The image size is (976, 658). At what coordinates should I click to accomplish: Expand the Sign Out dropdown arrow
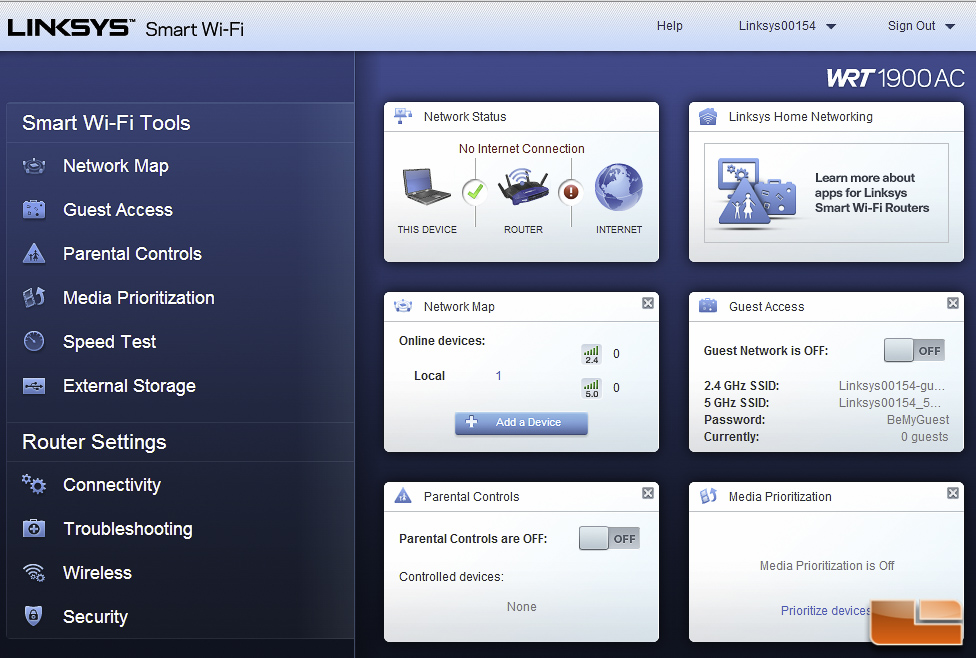tap(950, 27)
